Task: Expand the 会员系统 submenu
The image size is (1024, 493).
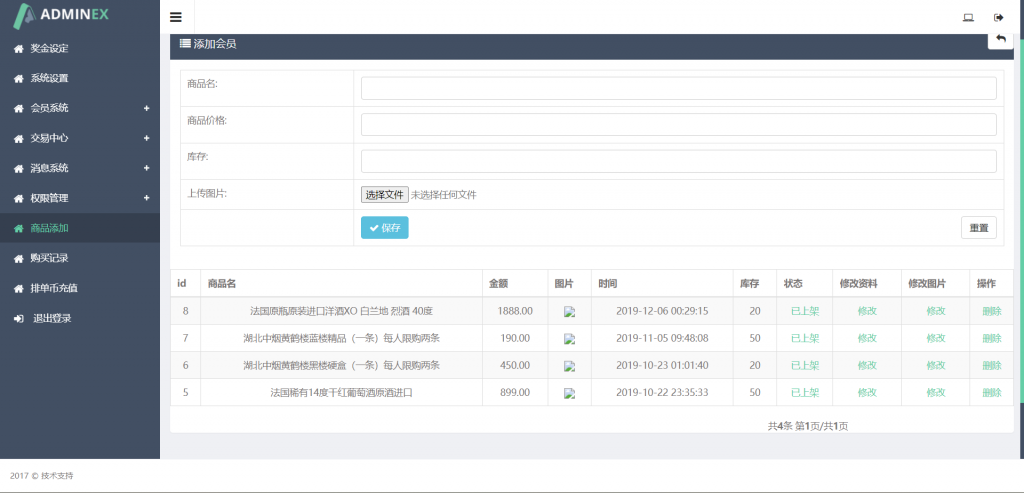Action: click(146, 108)
